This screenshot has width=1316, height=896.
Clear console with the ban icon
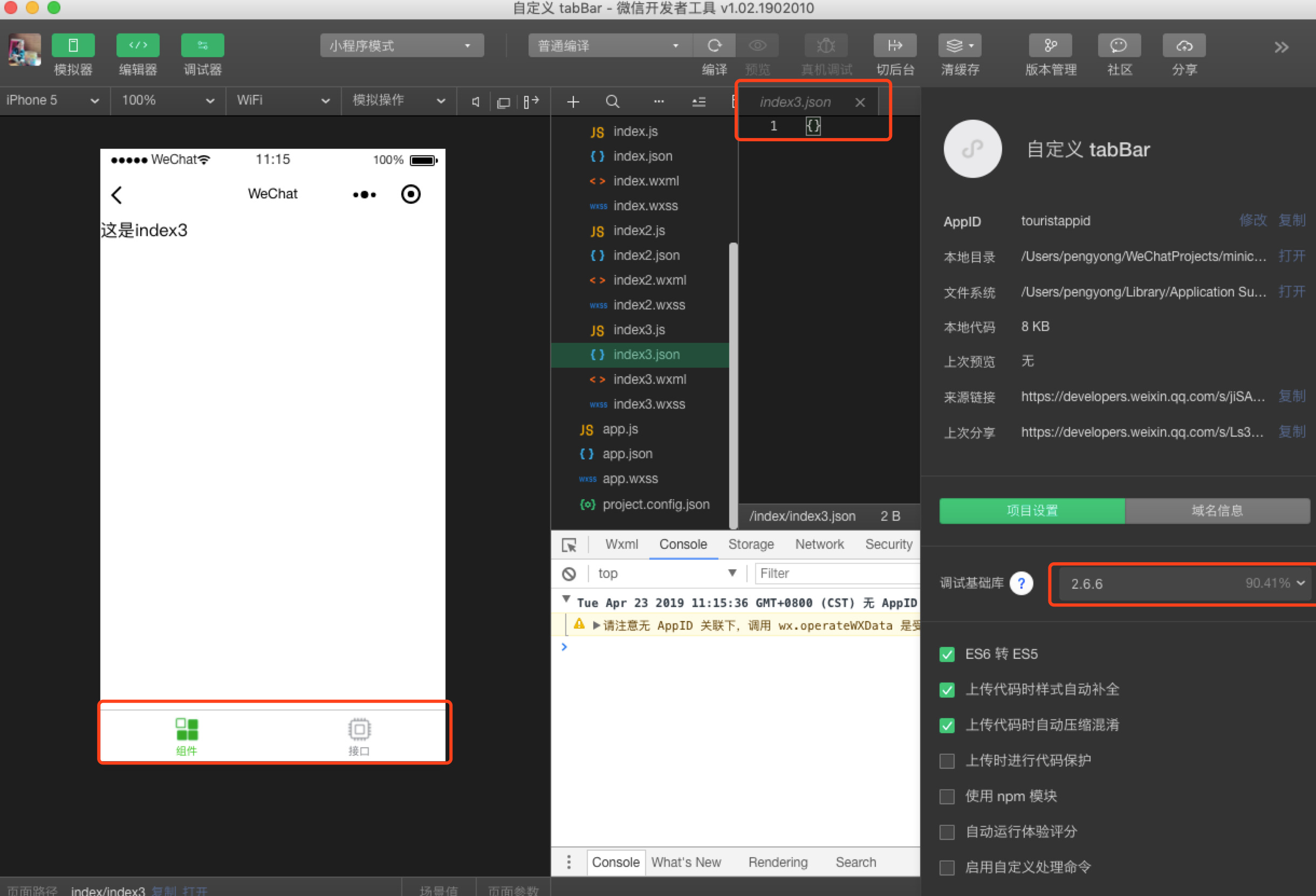point(569,574)
